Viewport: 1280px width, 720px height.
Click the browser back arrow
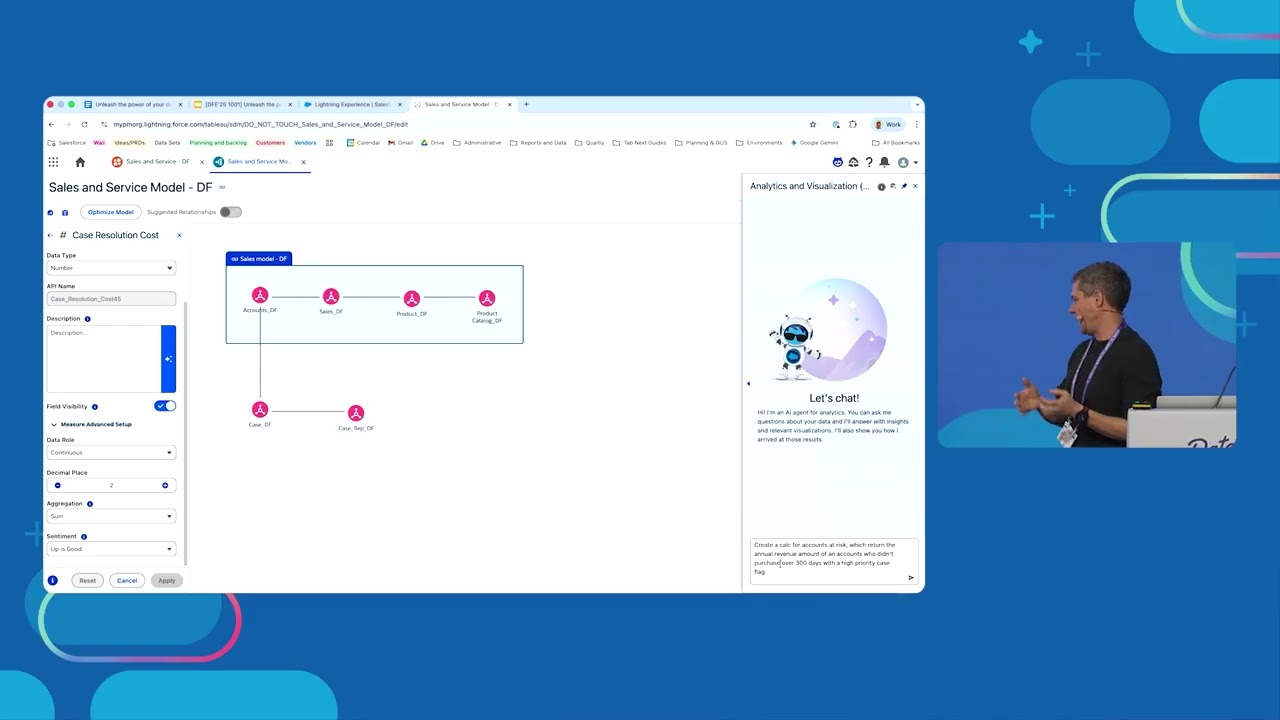51,124
